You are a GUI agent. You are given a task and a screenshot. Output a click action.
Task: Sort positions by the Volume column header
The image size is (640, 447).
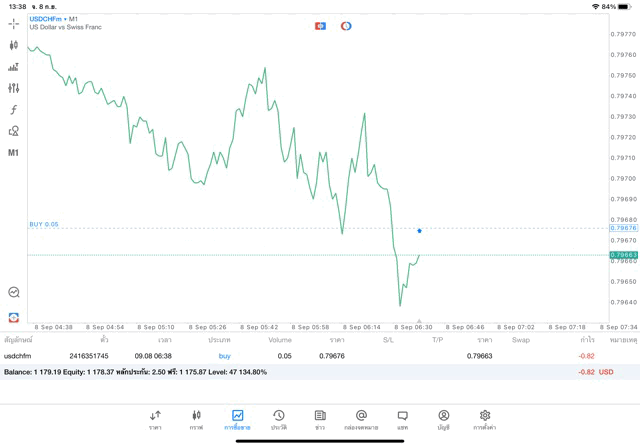[280, 340]
